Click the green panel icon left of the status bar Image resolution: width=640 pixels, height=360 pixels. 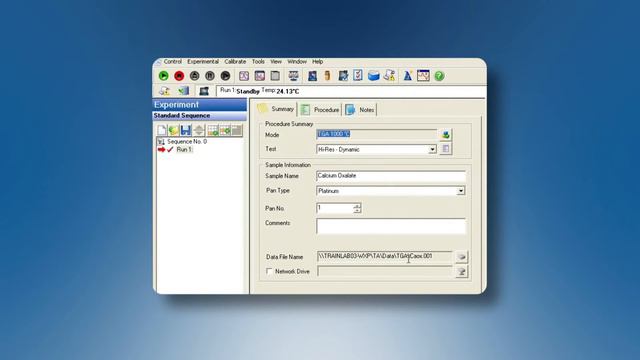pyautogui.click(x=183, y=91)
